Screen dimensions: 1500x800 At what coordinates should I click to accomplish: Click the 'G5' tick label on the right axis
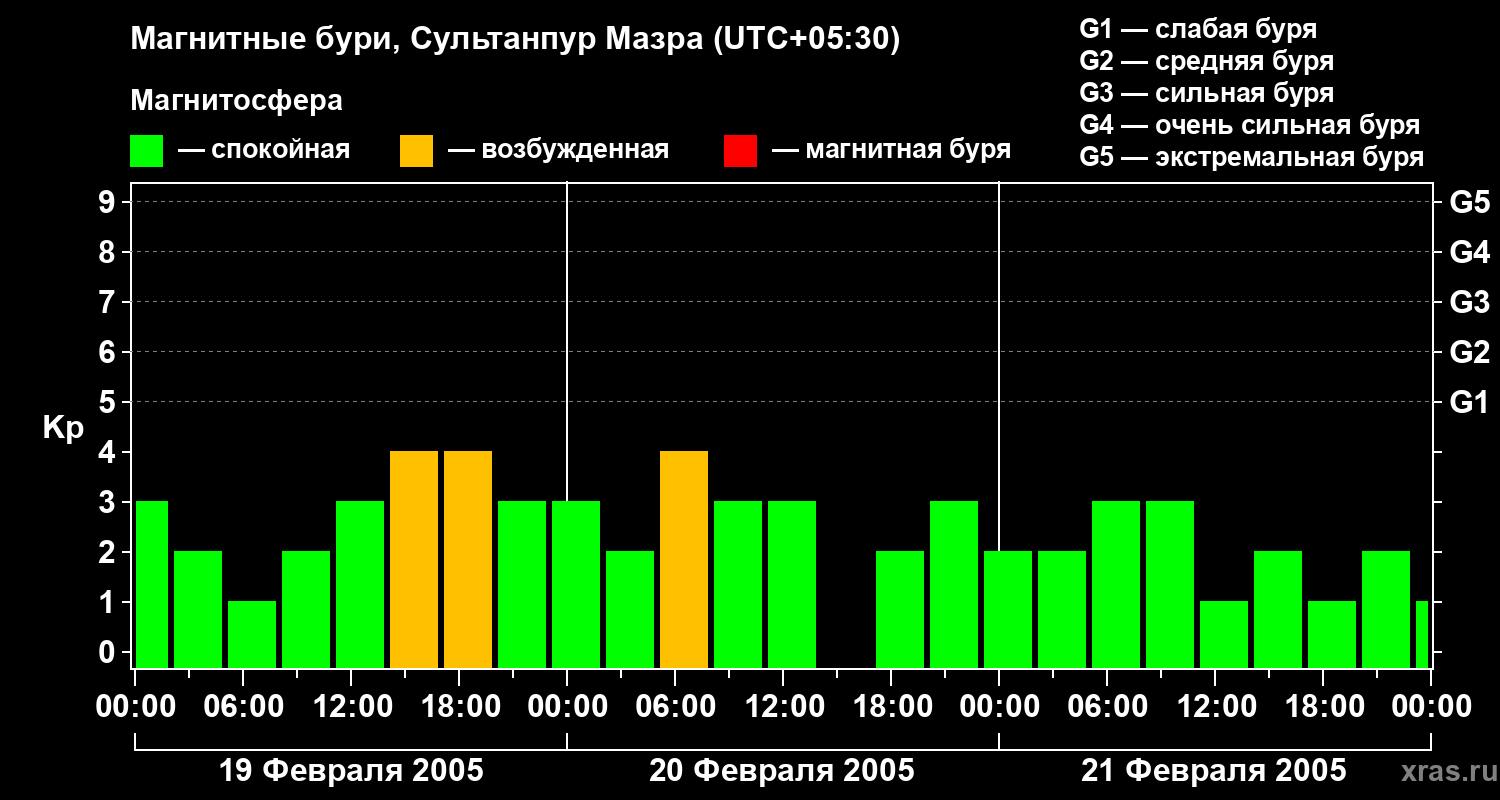pyautogui.click(x=1470, y=202)
